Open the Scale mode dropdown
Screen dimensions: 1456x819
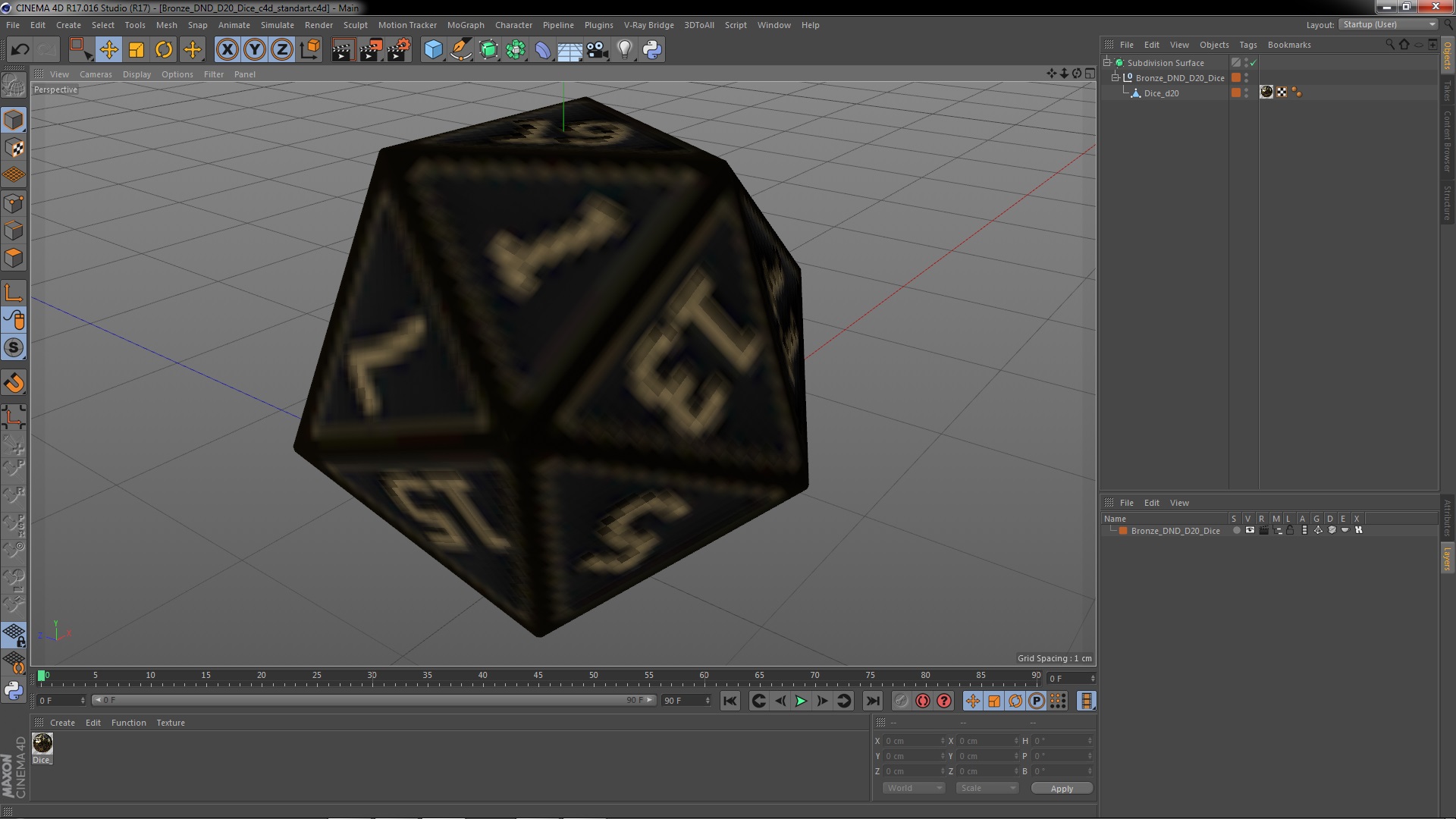pyautogui.click(x=987, y=789)
